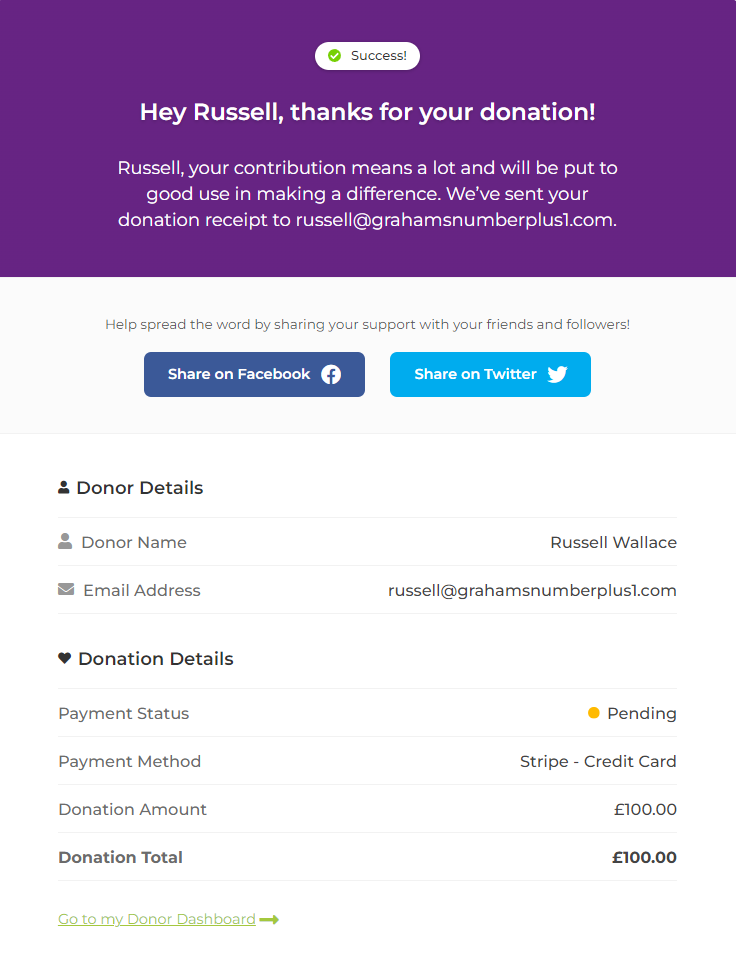
Task: Click the Facebook logo icon
Action: tap(331, 375)
